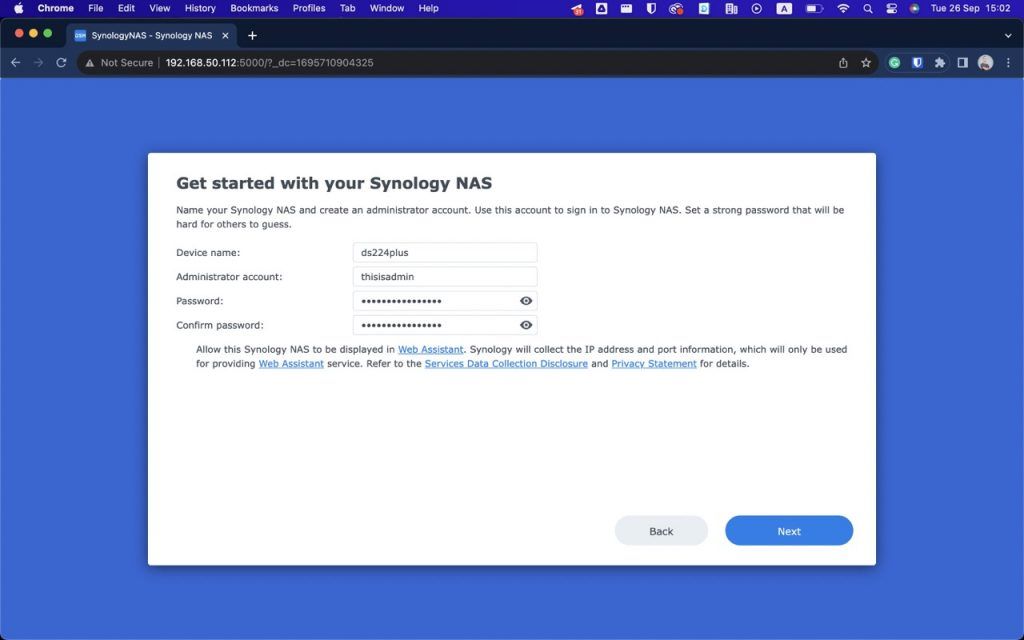Click the Next button
1024x640 pixels.
pyautogui.click(x=789, y=531)
